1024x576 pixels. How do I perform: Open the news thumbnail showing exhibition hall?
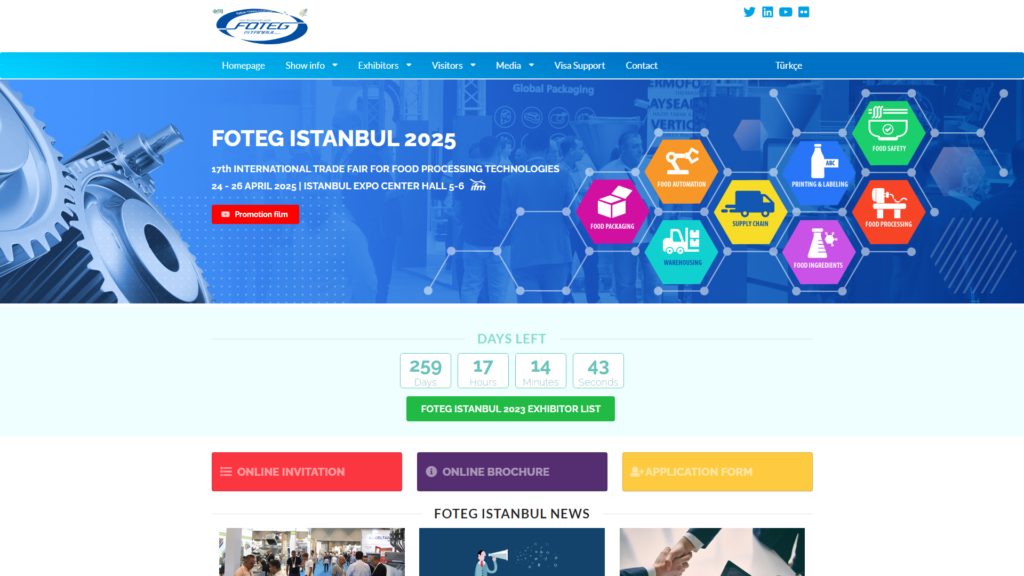[x=312, y=552]
